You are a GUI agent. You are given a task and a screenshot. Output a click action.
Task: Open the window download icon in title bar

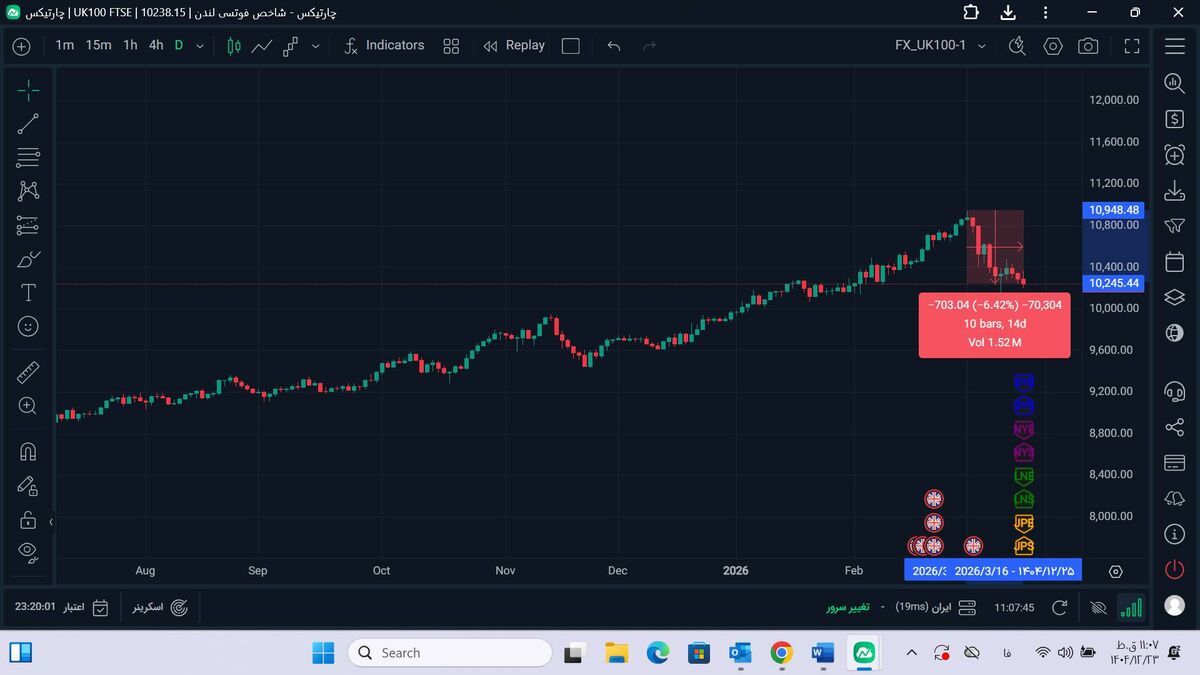click(1008, 12)
